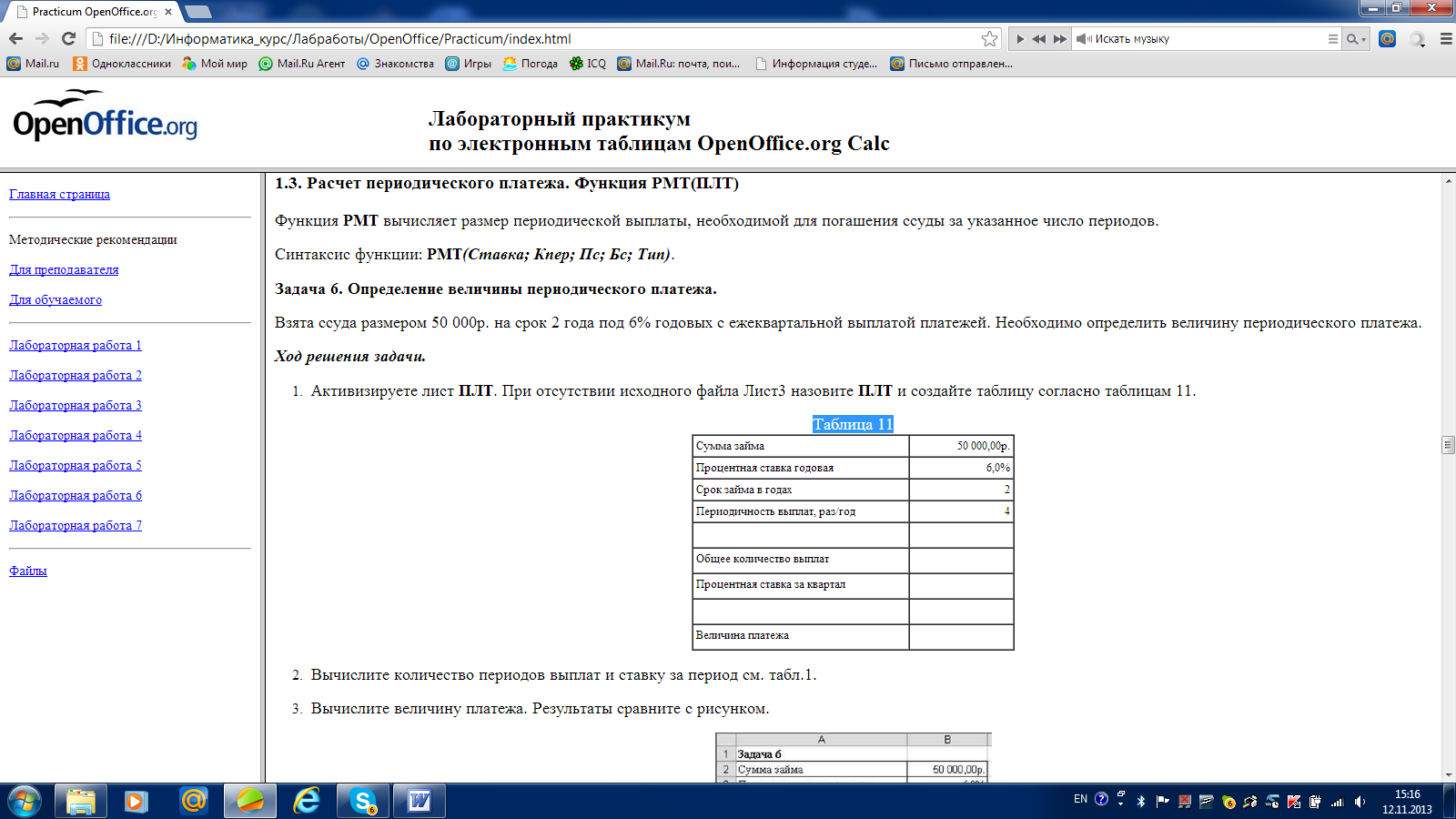
Task: Open Лабораторная работа 6
Action: point(76,495)
